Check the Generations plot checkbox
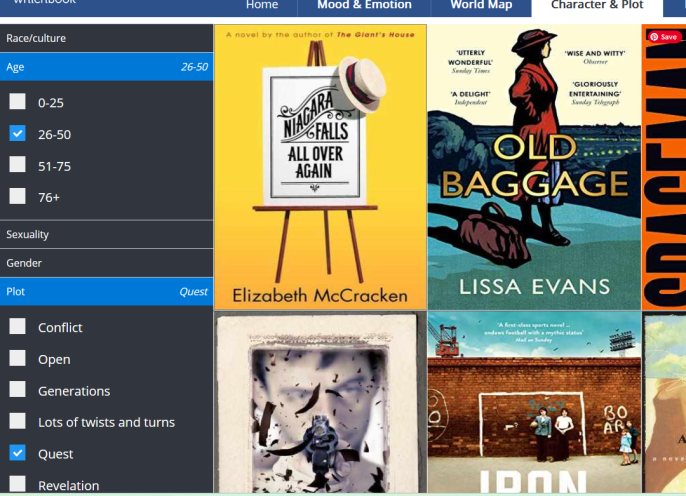Screen dimensions: 686x496 (x=18, y=389)
